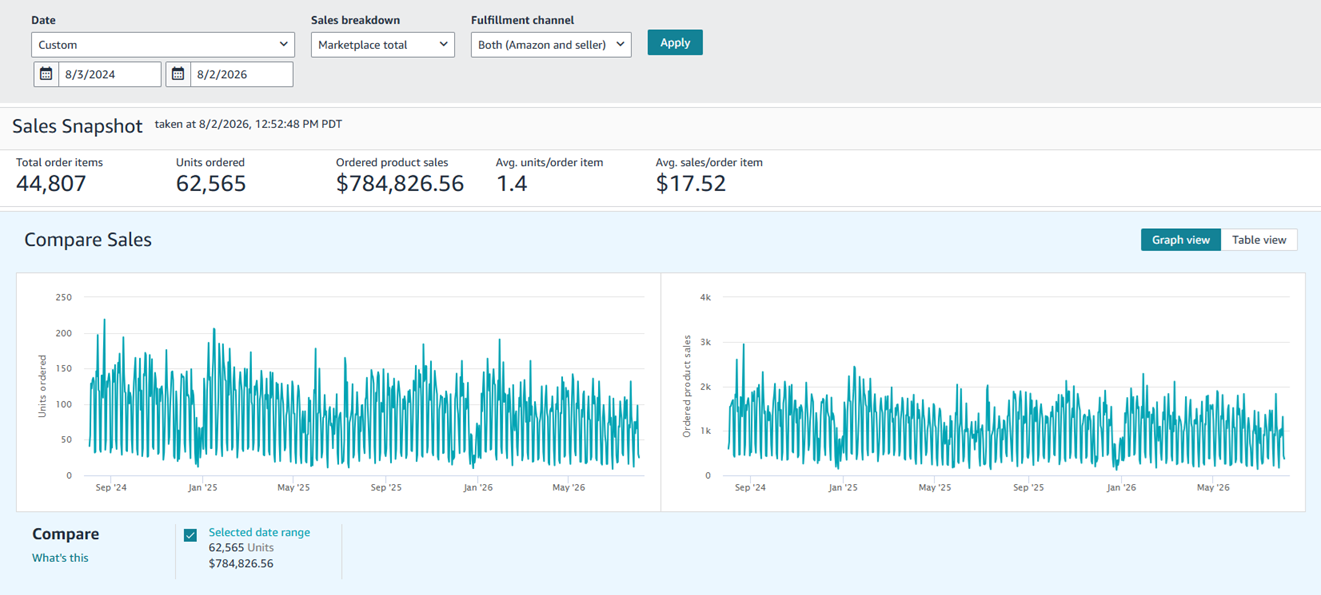Open the start date calendar icon
Viewport: 1321px width, 595px height.
46,74
